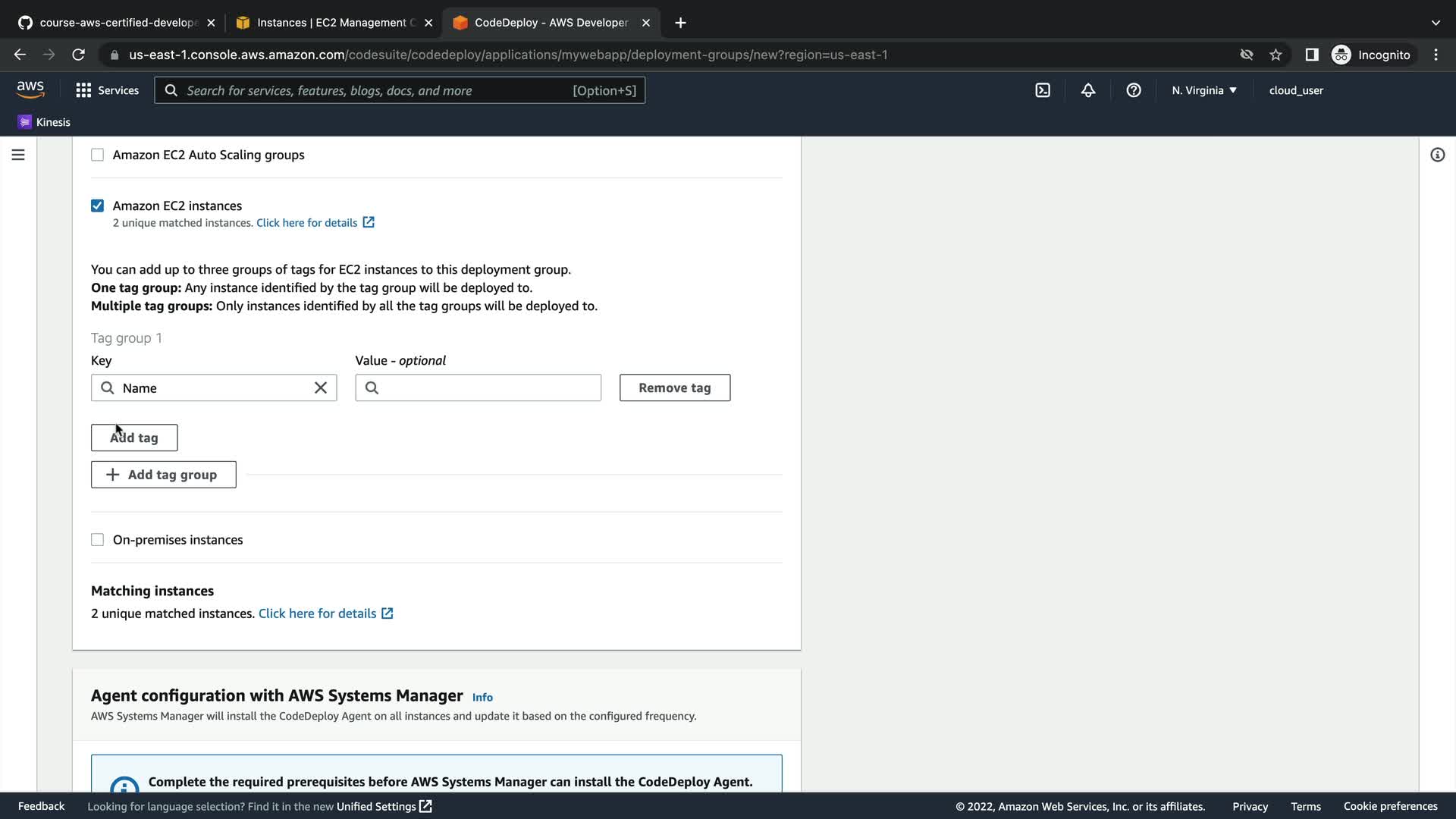Clear the Name key field with X
Image resolution: width=1456 pixels, height=819 pixels.
click(x=321, y=388)
